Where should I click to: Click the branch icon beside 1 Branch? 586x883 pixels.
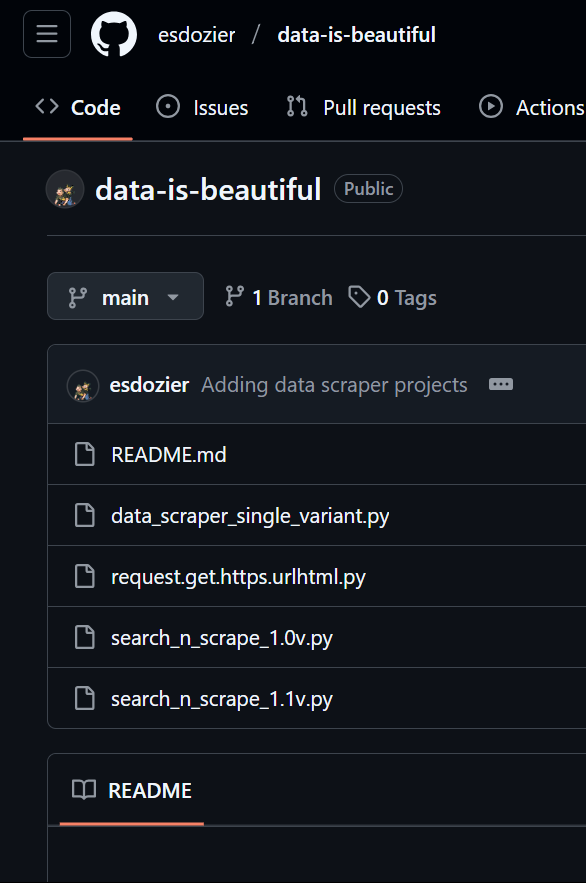tap(234, 297)
